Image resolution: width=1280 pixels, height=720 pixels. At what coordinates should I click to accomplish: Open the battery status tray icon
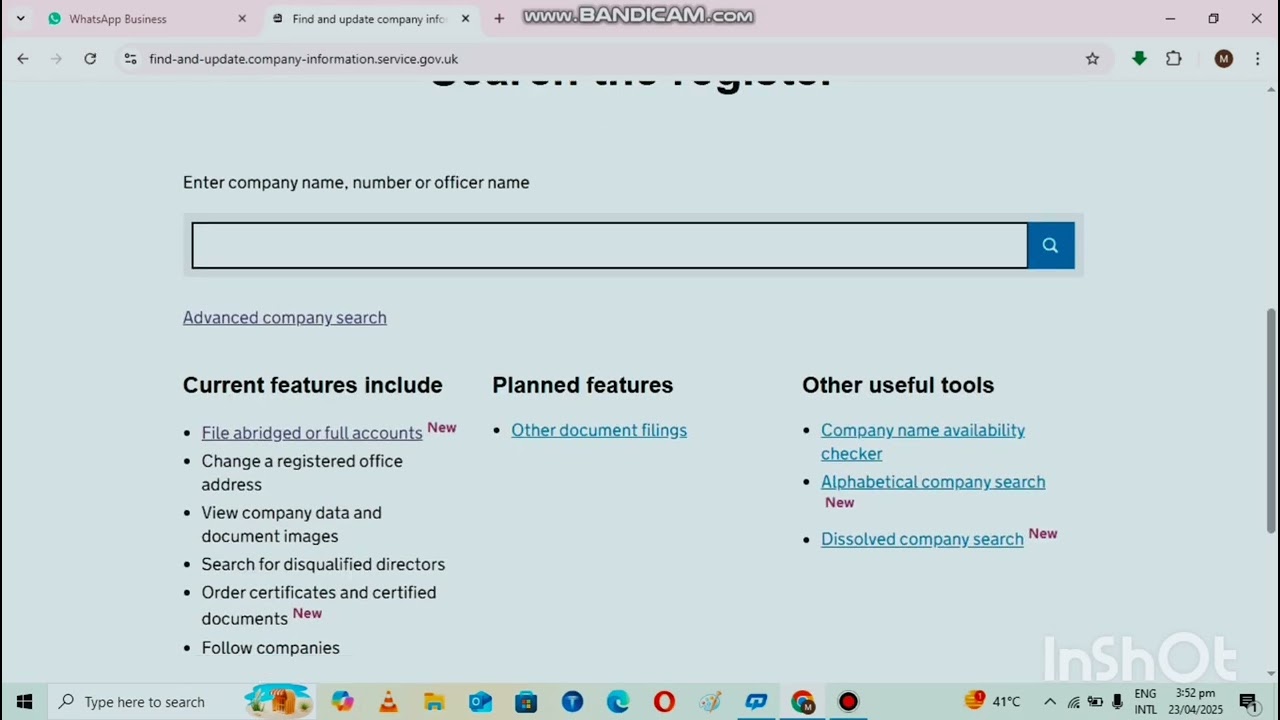[1095, 702]
